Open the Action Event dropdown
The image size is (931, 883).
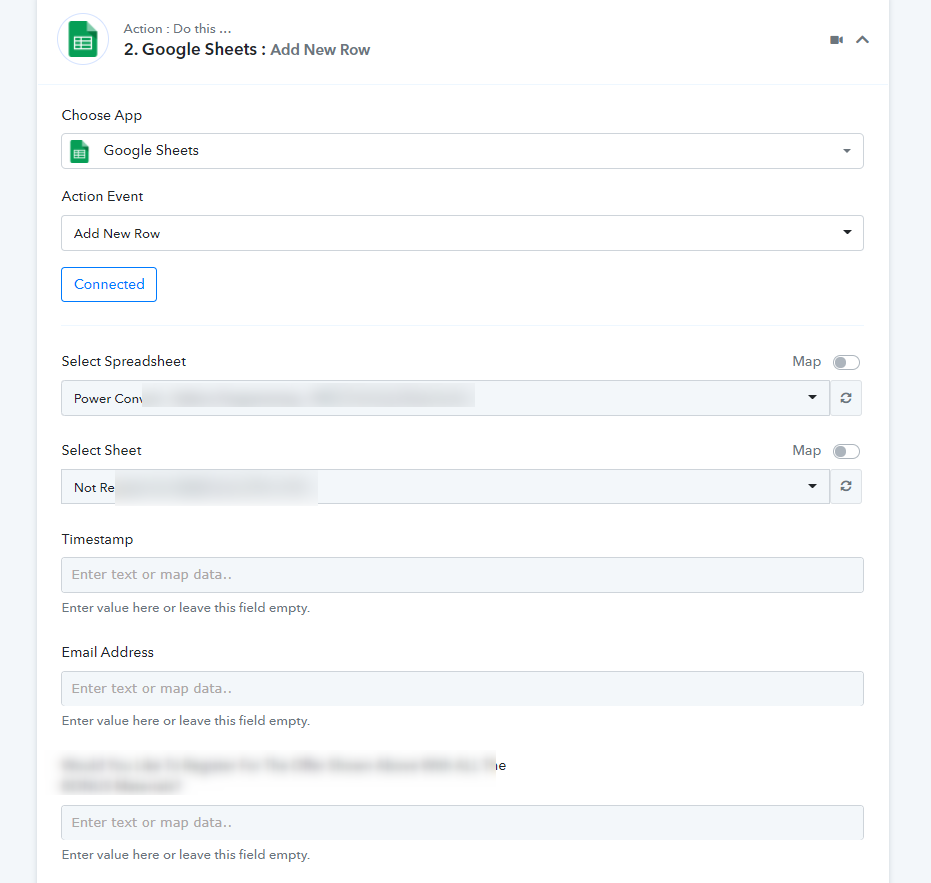(462, 233)
